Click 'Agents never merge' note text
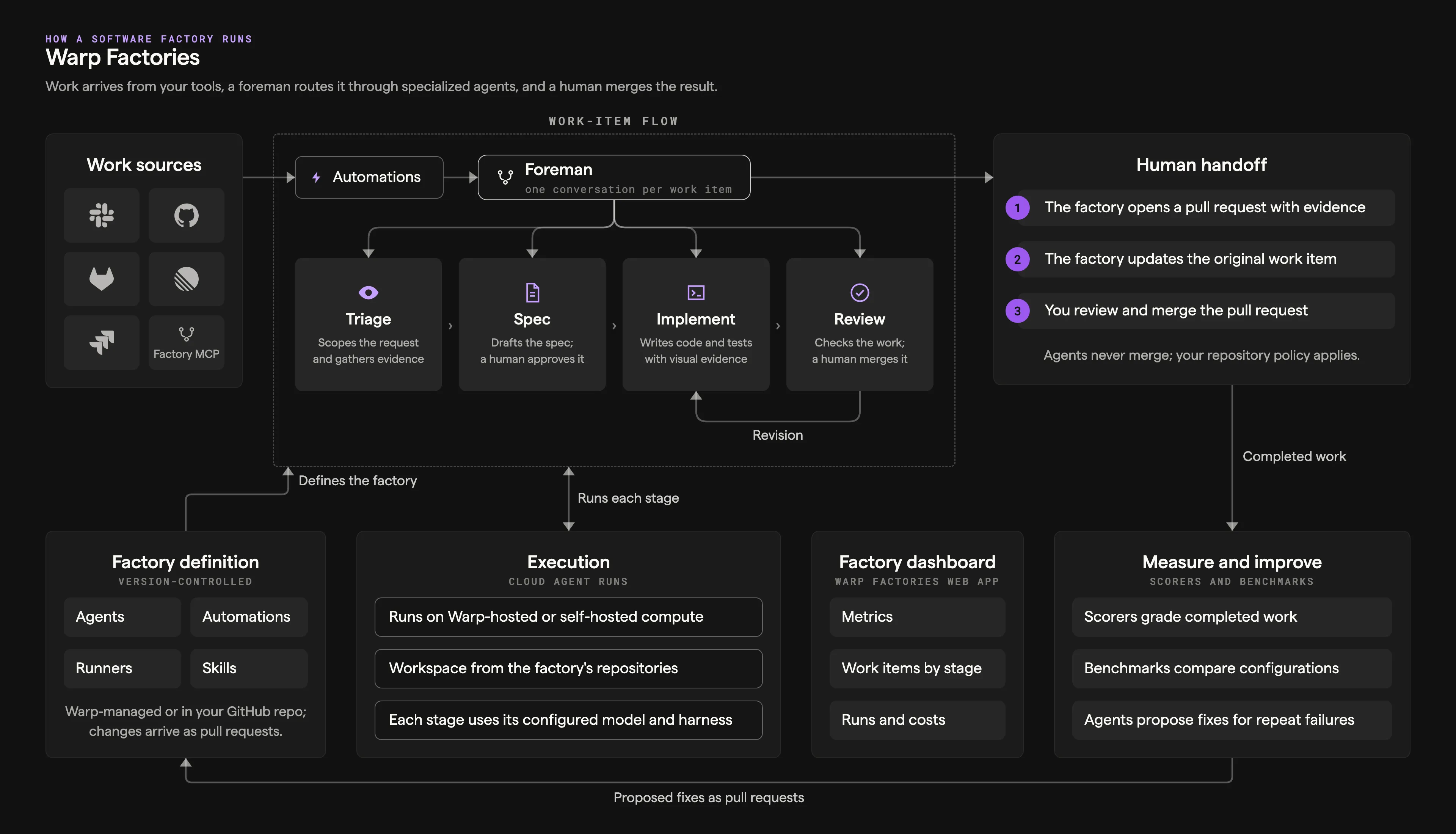This screenshot has width=1456, height=834. tap(1202, 355)
